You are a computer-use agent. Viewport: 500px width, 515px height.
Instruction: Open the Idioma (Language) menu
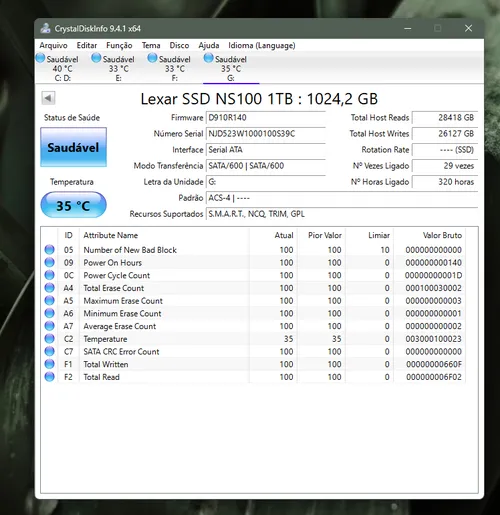[x=262, y=45]
